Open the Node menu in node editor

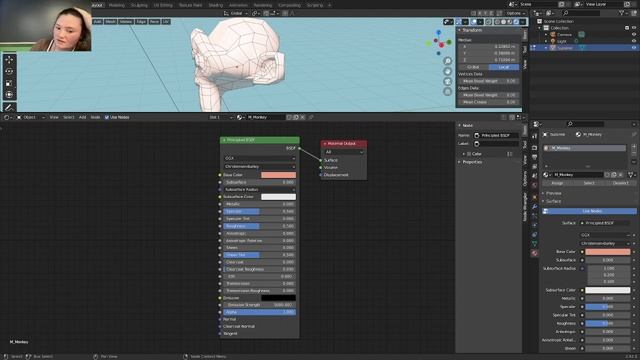click(95, 117)
